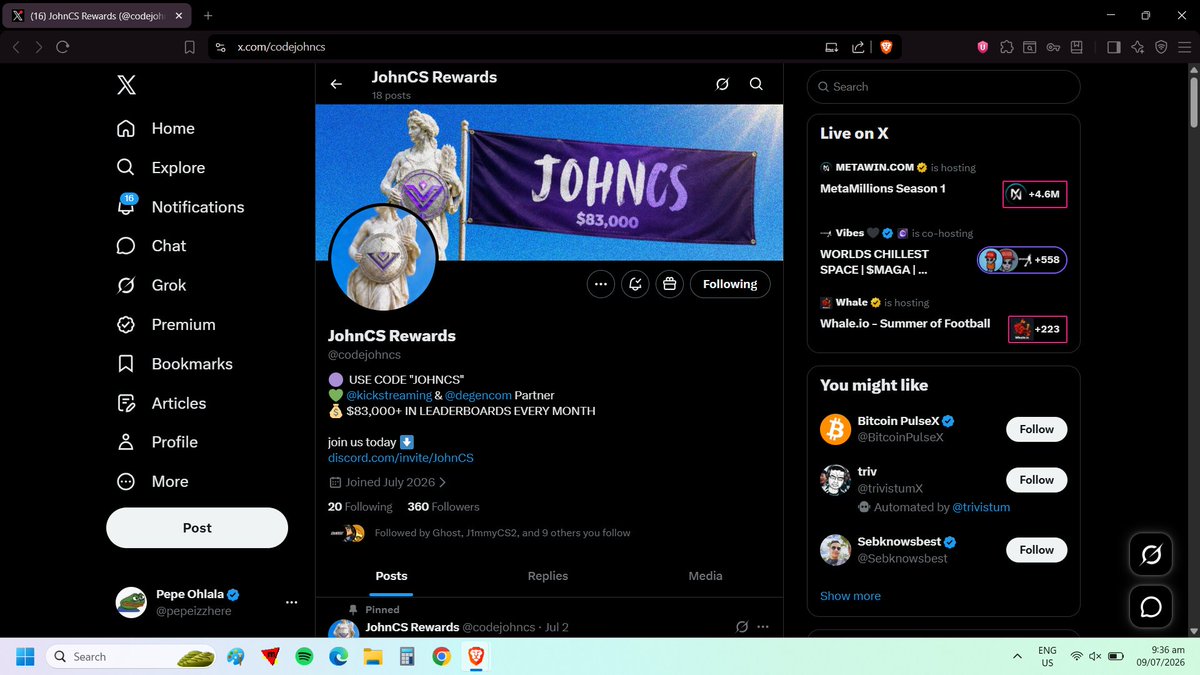Open the +558 listeners badge

pyautogui.click(x=1022, y=260)
